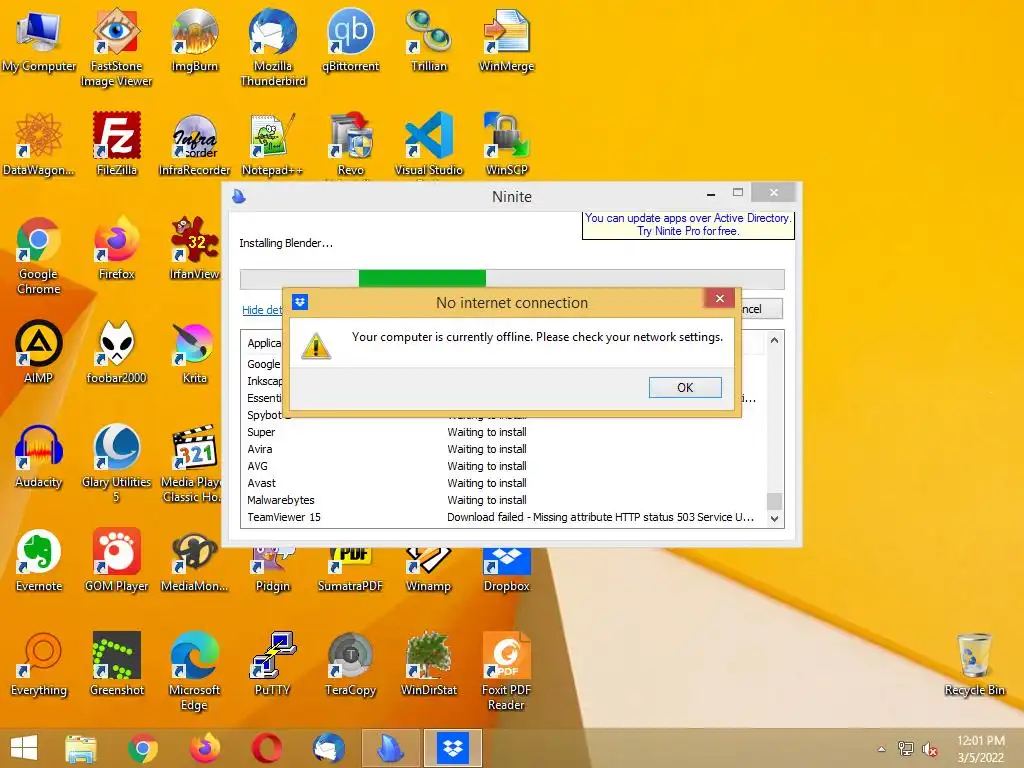Viewport: 1024px width, 768px height.
Task: Select the PuTTY desktop shortcut
Action: coord(273,664)
